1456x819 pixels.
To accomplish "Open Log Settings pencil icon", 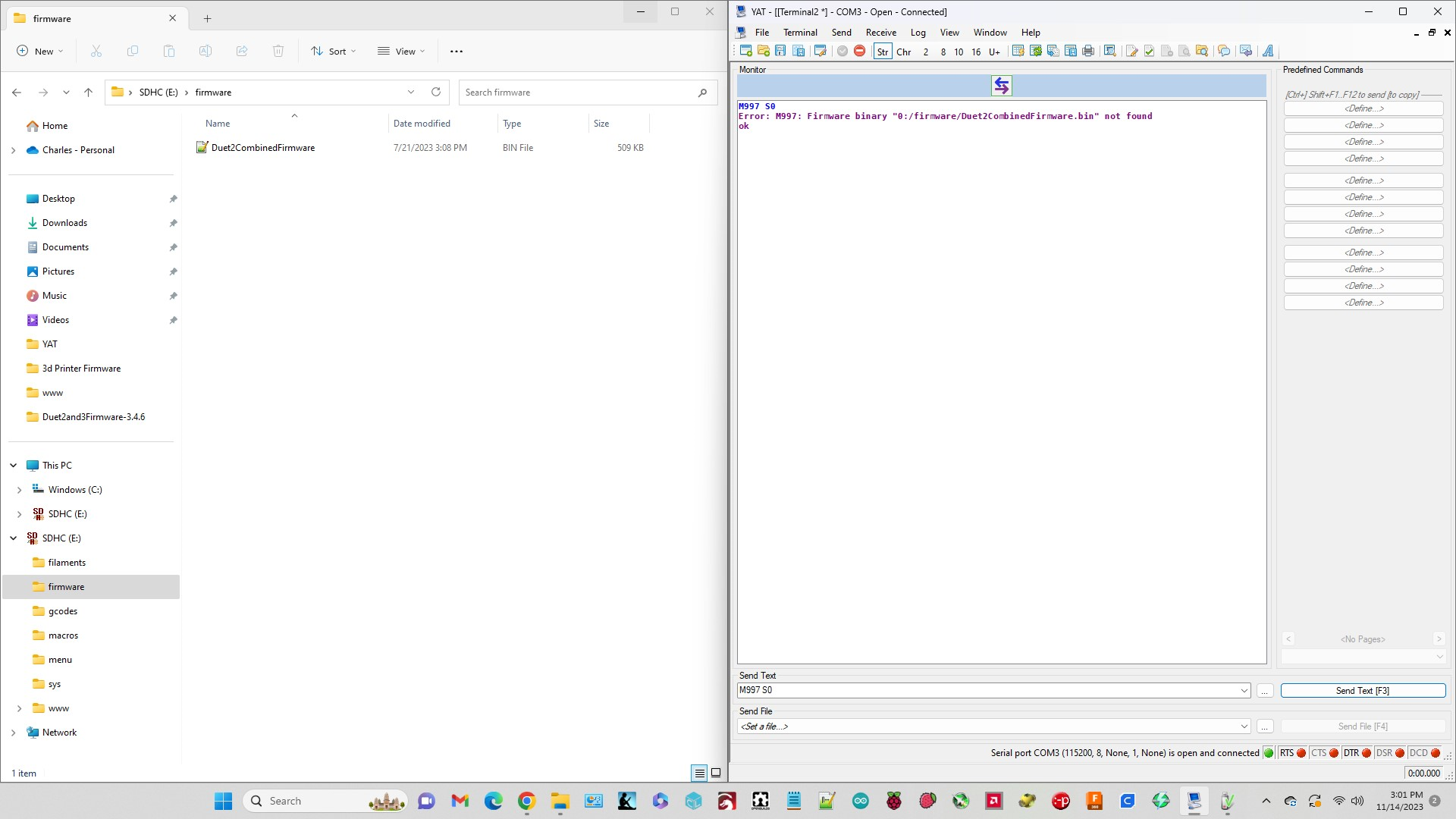I will pyautogui.click(x=1131, y=51).
